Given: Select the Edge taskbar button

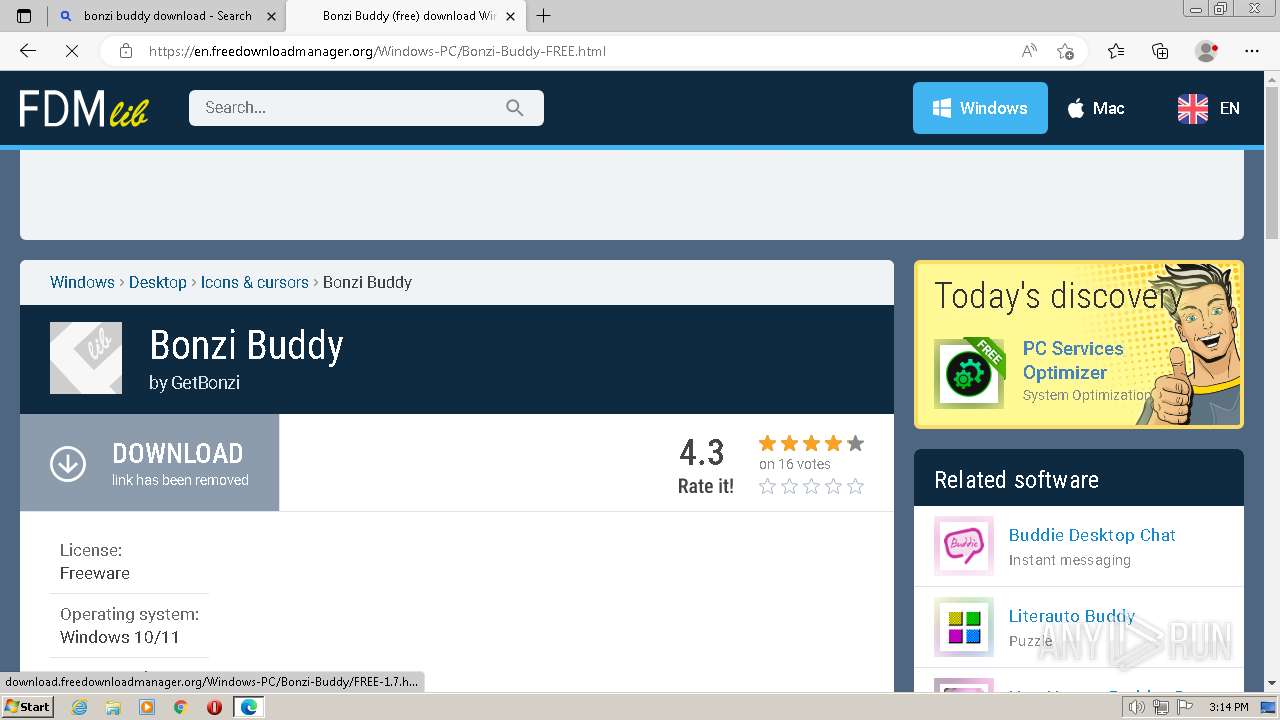Looking at the screenshot, I should (x=248, y=707).
